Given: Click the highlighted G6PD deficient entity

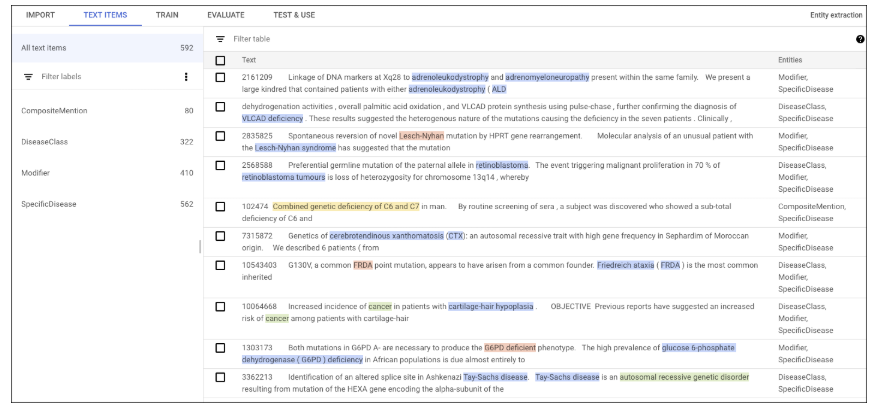Looking at the screenshot, I should pyautogui.click(x=510, y=348).
